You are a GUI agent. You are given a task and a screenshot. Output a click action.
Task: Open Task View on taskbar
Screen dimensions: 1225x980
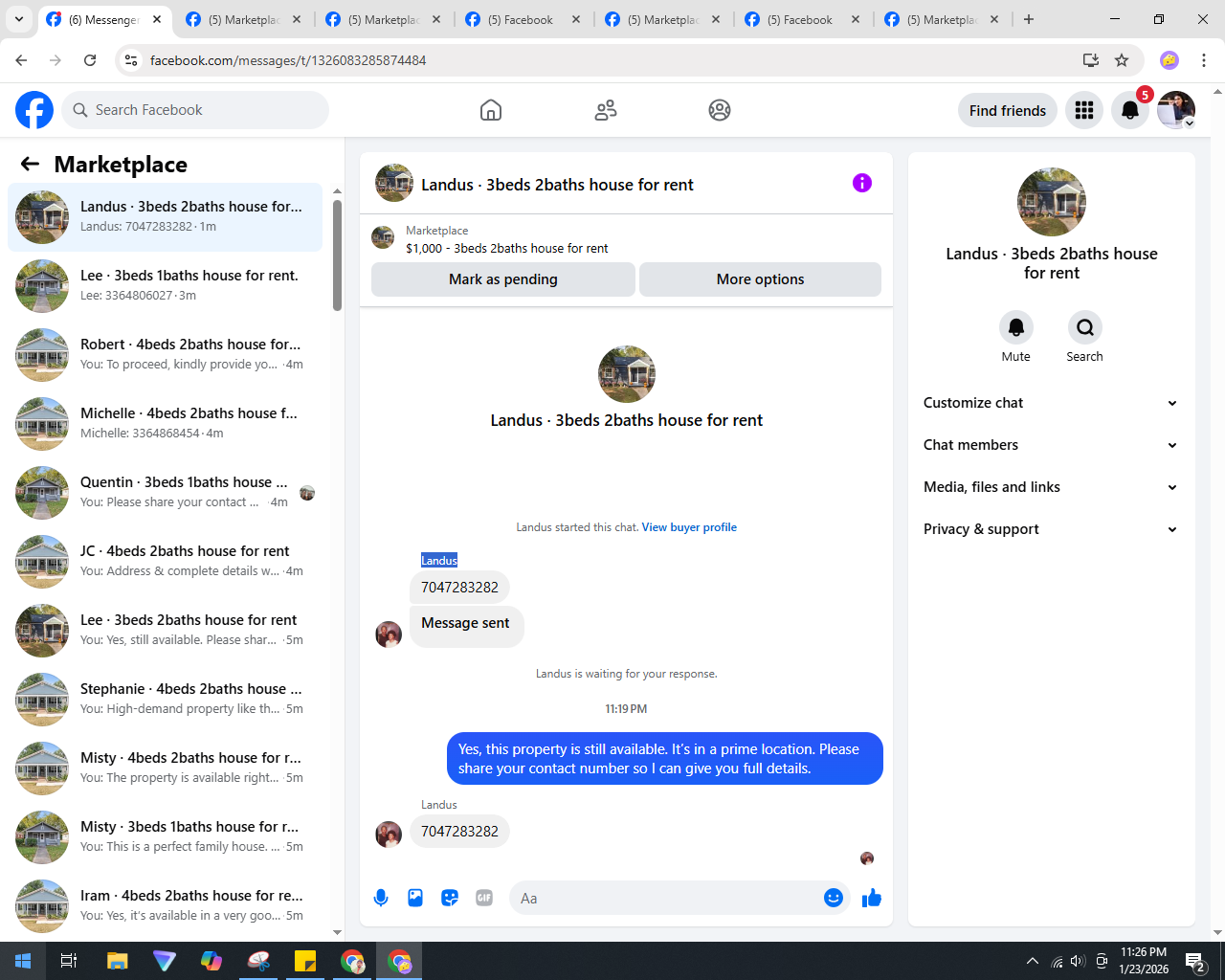(69, 961)
